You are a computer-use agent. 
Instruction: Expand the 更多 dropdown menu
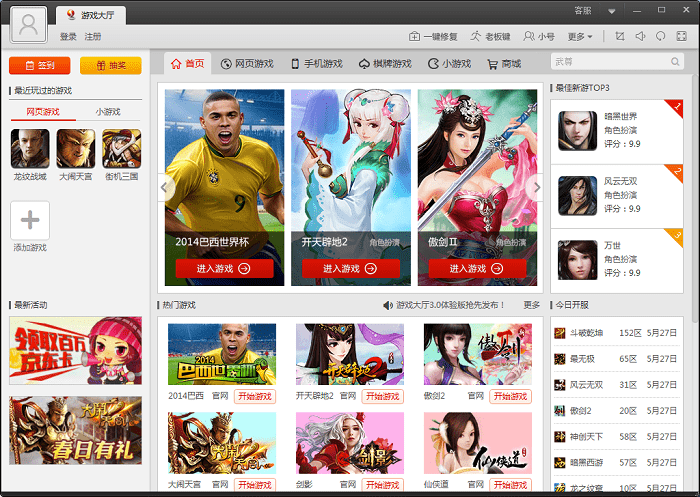pos(580,37)
